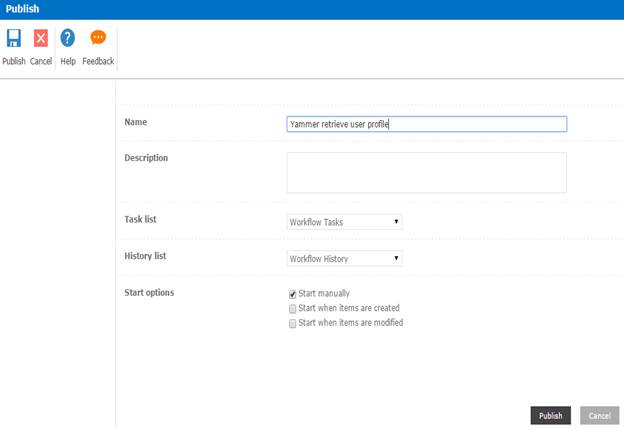Image resolution: width=624 pixels, height=429 pixels.
Task: Enable Start when items are created
Action: 292,309
